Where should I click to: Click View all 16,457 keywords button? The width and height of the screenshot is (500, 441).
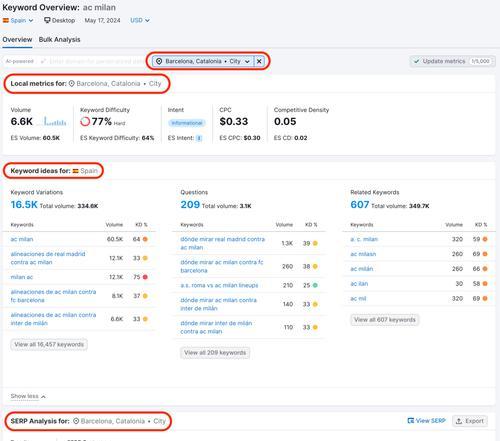click(49, 344)
